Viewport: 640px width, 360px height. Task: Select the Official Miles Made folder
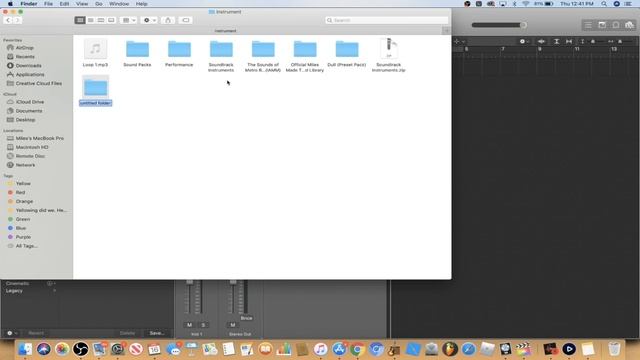pos(305,56)
